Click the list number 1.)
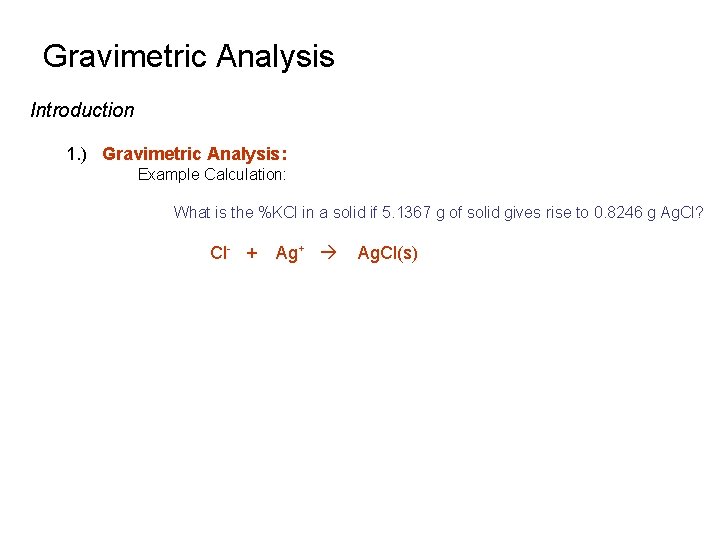720x540 pixels. point(77,154)
